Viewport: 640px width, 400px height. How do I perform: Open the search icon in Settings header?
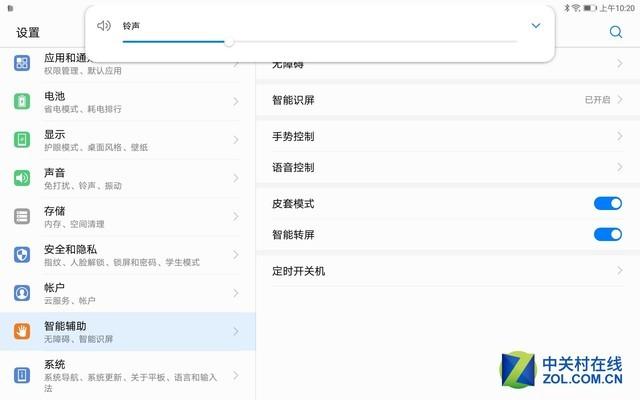click(616, 32)
